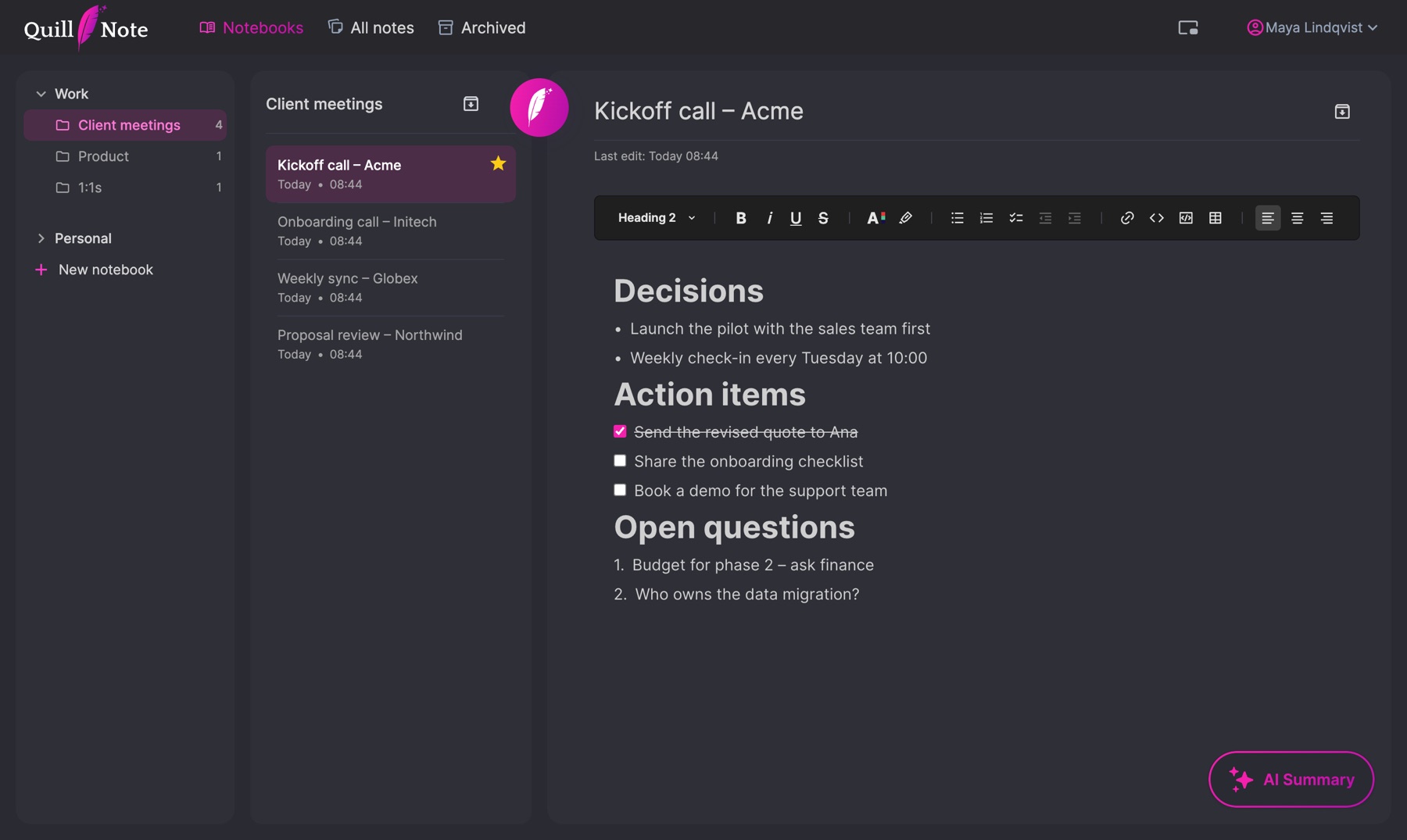1407x840 pixels.
Task: Collapse the Work notebook group
Action: 41,94
